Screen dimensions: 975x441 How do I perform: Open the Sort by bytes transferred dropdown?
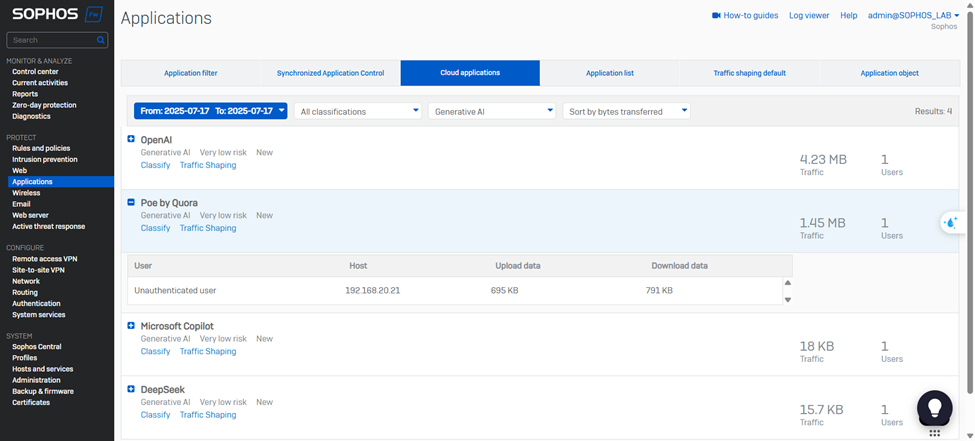pos(626,111)
